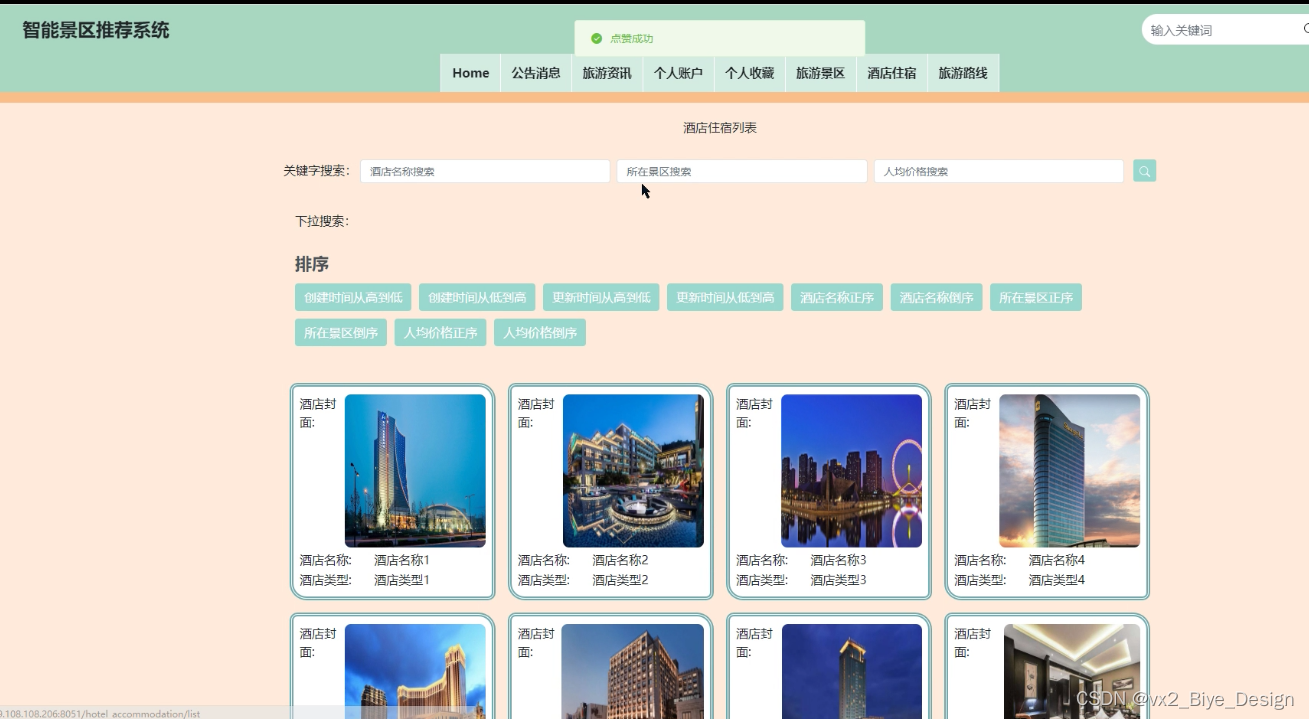The width and height of the screenshot is (1309, 719).
Task: Click the teal search icon button
Action: pyautogui.click(x=1144, y=171)
